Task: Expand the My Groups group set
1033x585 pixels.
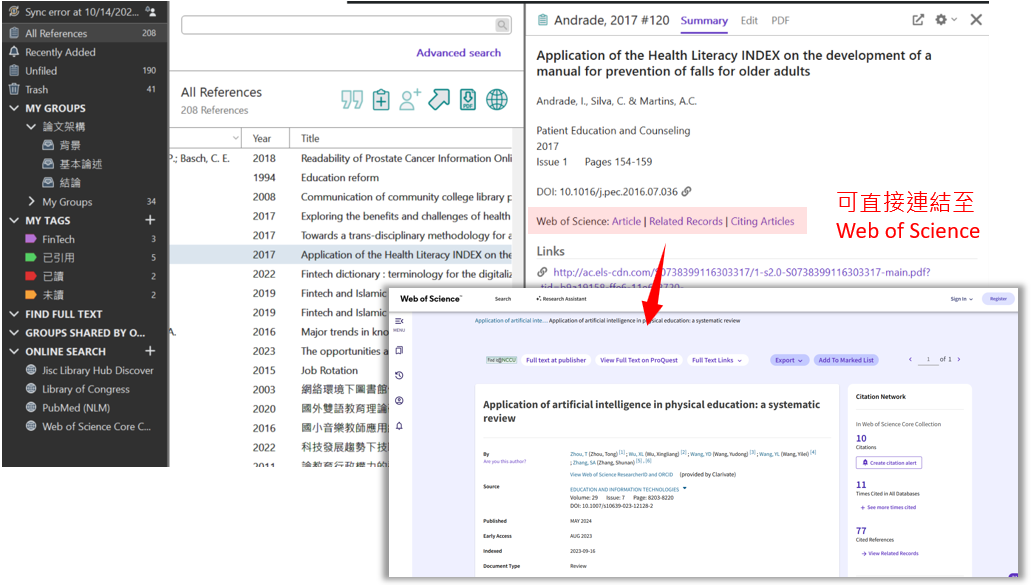Action: click(31, 202)
